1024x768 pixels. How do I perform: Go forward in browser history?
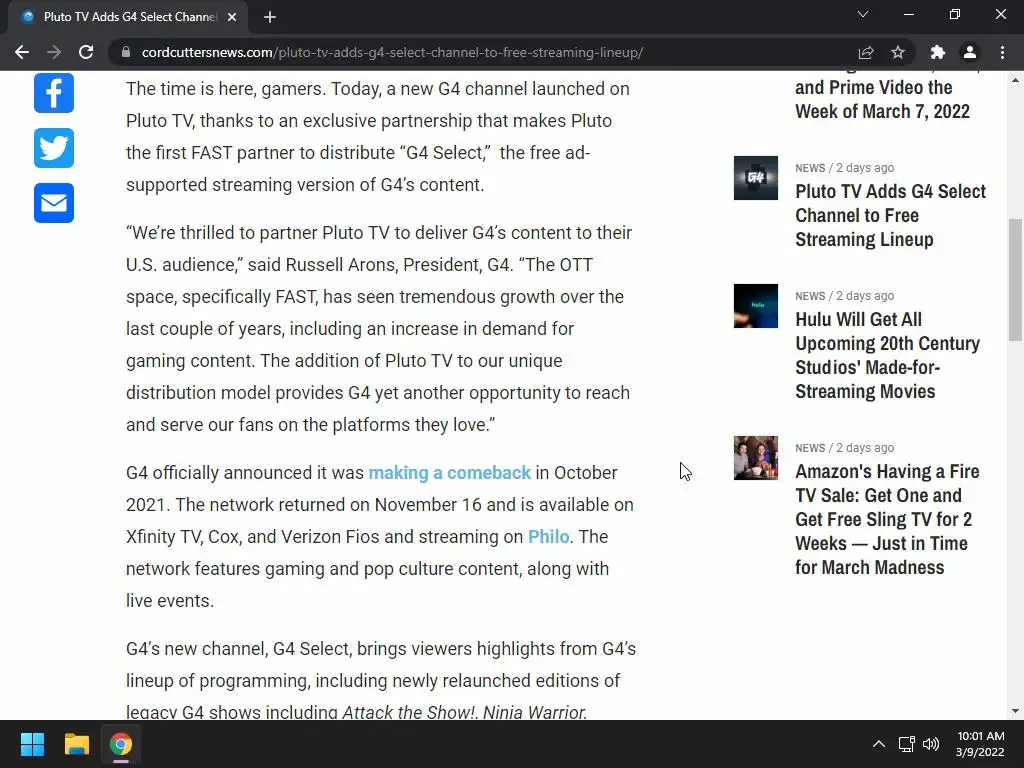point(54,52)
